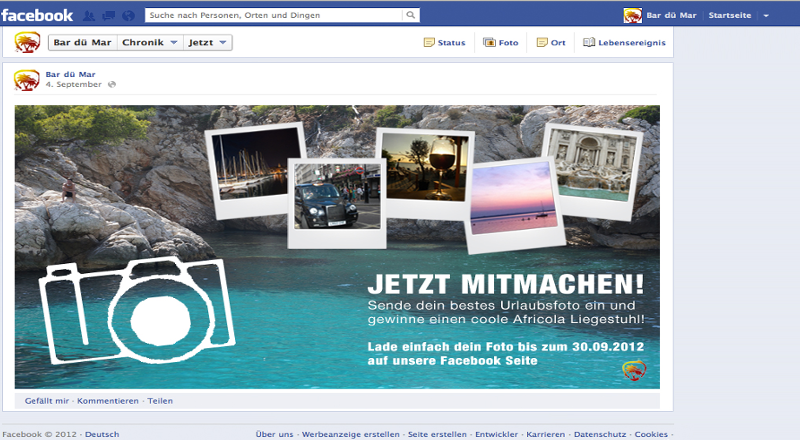Click the post's public audience globe icon
This screenshot has height=440, width=800.
112,84
